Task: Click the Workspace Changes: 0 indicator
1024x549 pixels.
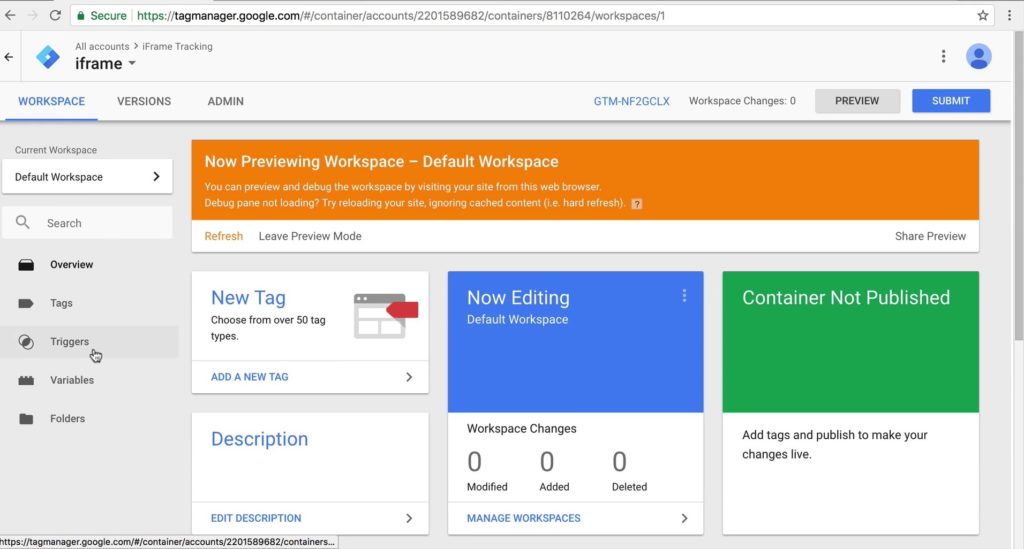Action: pyautogui.click(x=742, y=101)
